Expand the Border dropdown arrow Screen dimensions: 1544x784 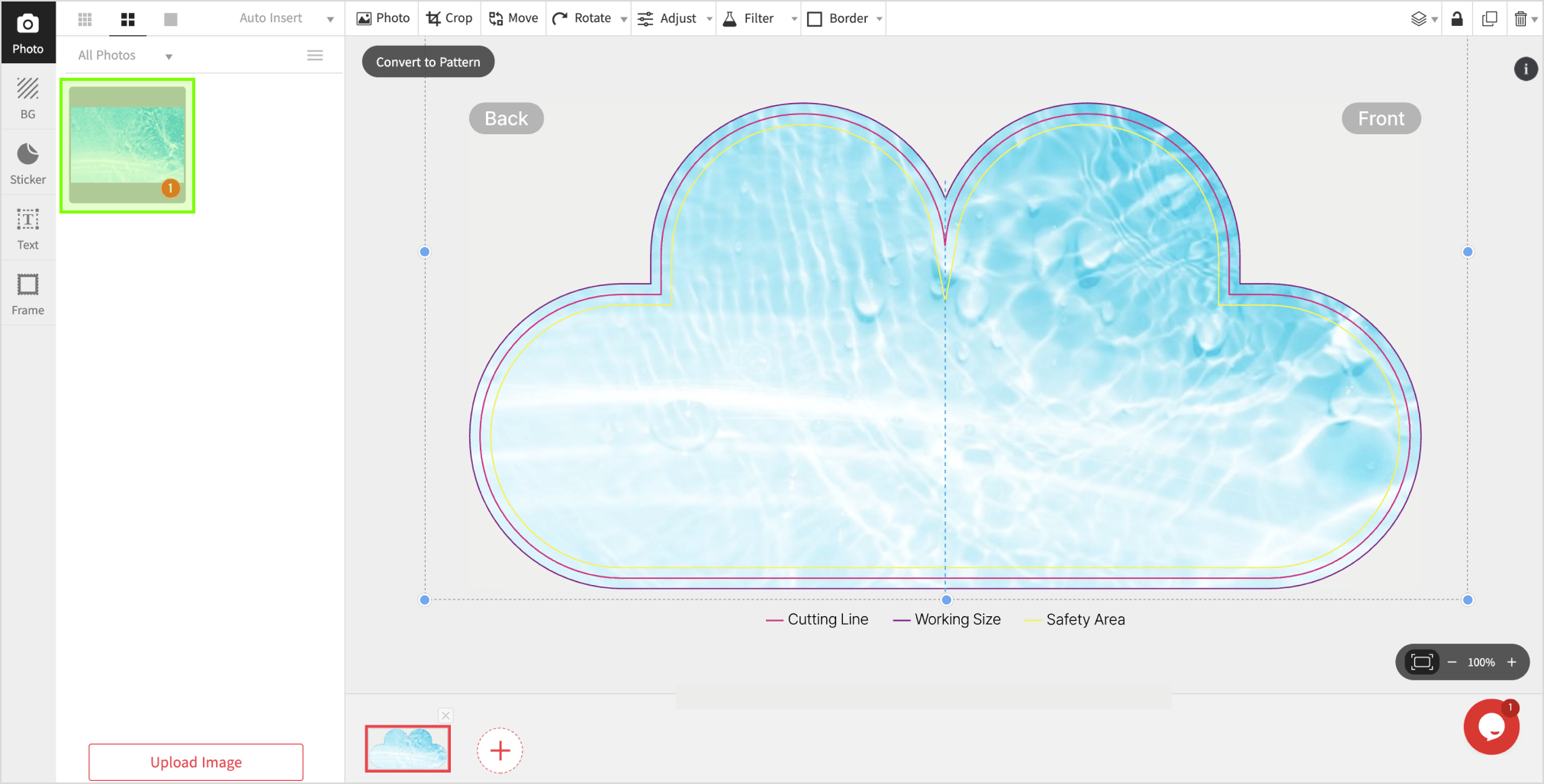pos(880,20)
